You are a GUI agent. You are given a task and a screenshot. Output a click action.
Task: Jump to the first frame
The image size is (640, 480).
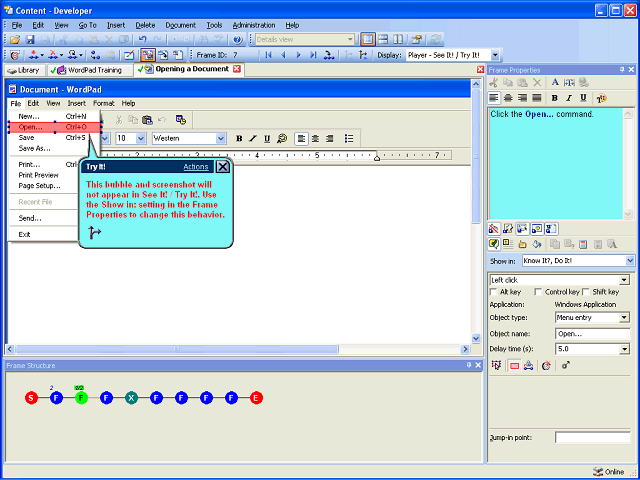pos(268,55)
